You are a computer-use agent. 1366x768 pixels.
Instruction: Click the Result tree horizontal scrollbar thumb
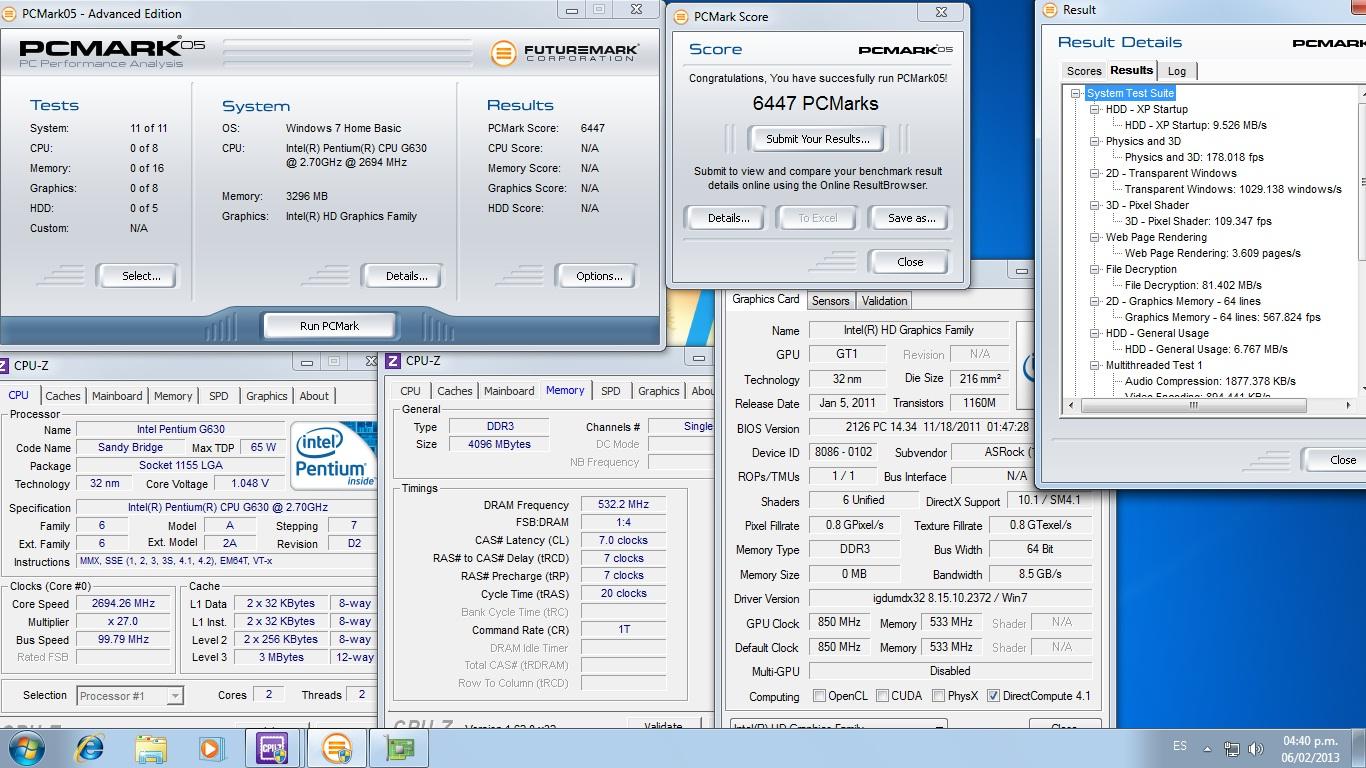(1192, 406)
